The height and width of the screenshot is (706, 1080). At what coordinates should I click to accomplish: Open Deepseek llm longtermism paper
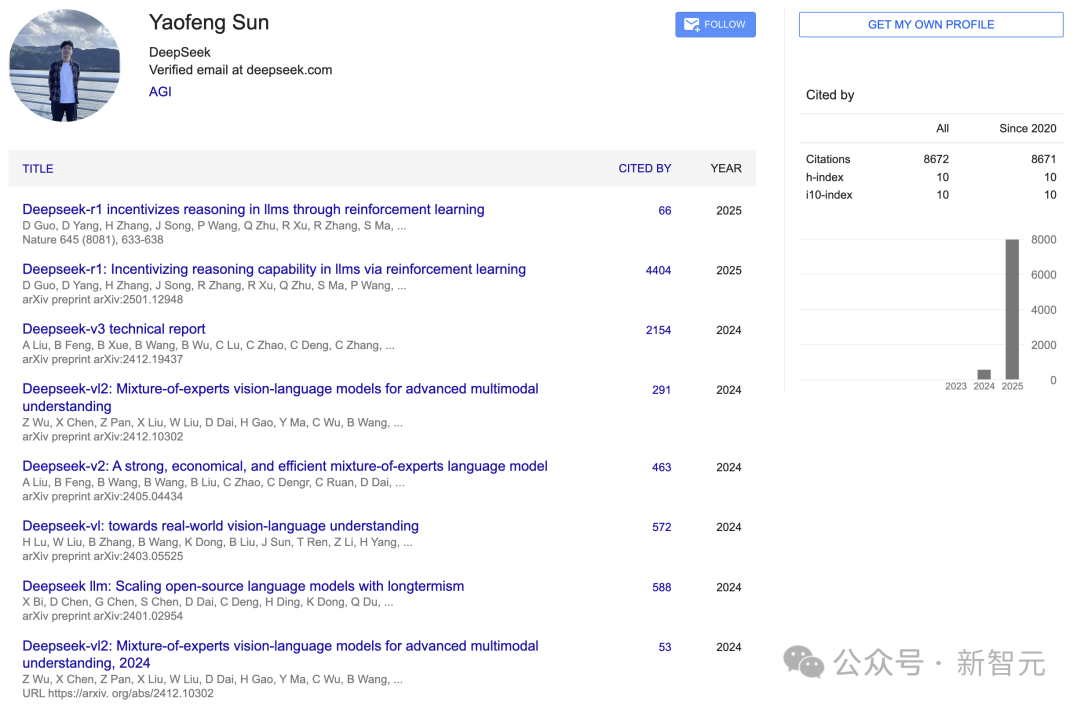[x=243, y=586]
